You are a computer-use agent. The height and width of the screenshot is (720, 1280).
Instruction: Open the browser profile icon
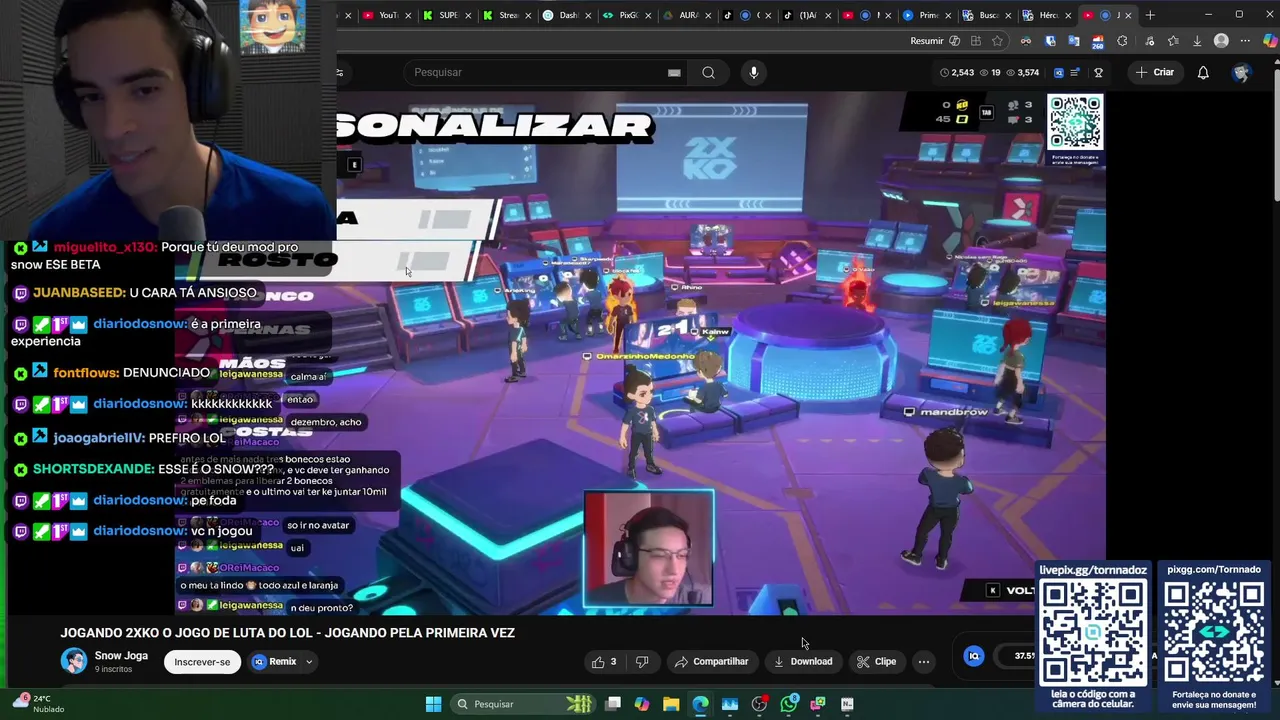click(x=1221, y=41)
